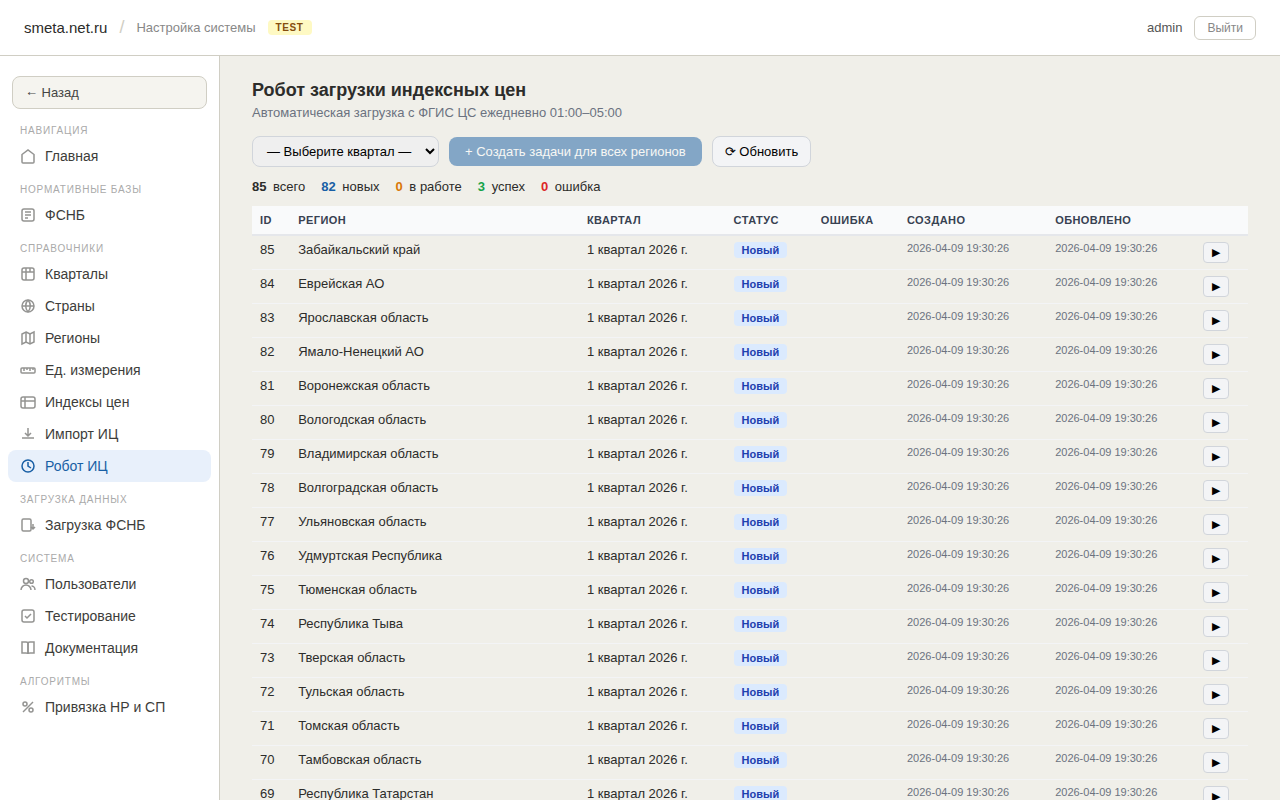
Task: Click the ruler icon for Ед. измерения
Action: (x=28, y=370)
